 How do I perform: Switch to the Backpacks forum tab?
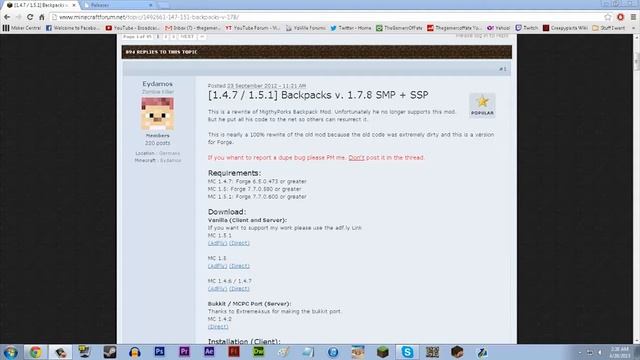(40, 5)
